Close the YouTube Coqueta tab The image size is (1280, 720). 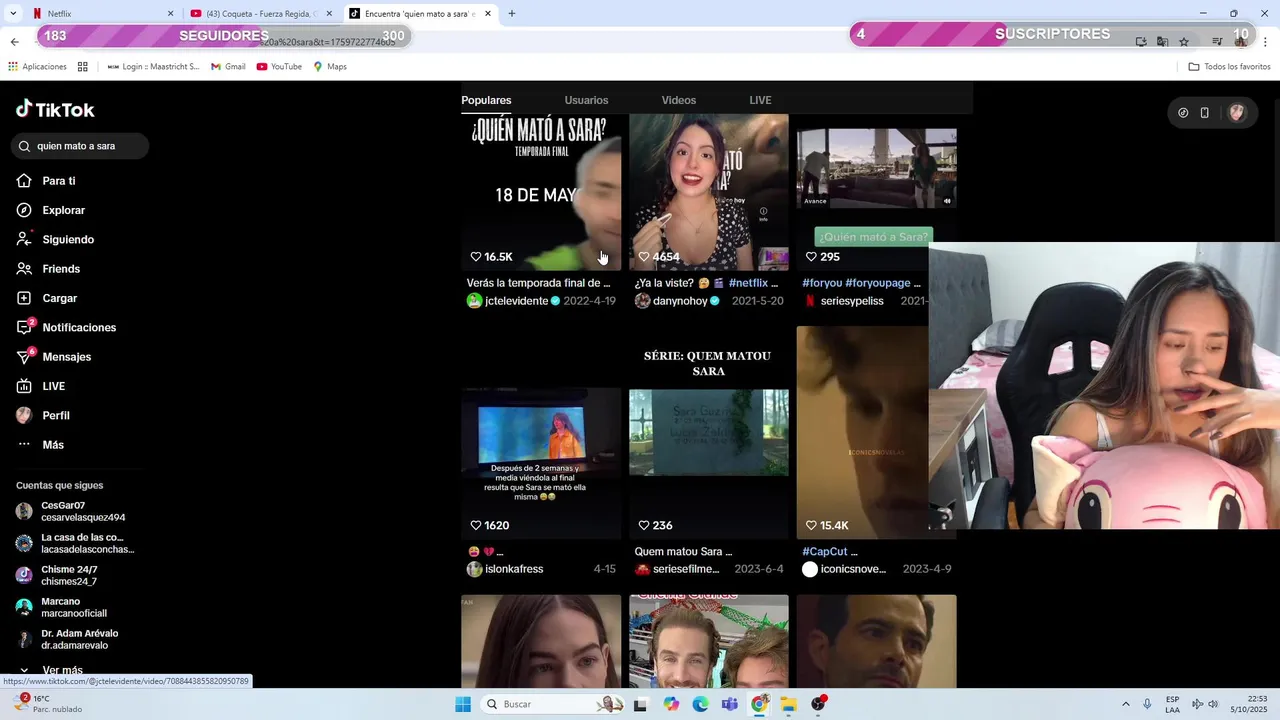pos(329,14)
